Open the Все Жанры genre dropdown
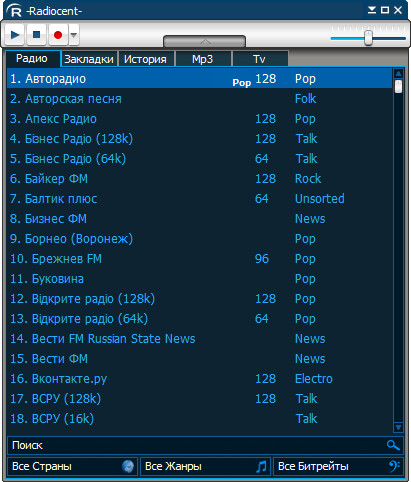411x482 pixels. click(x=205, y=466)
